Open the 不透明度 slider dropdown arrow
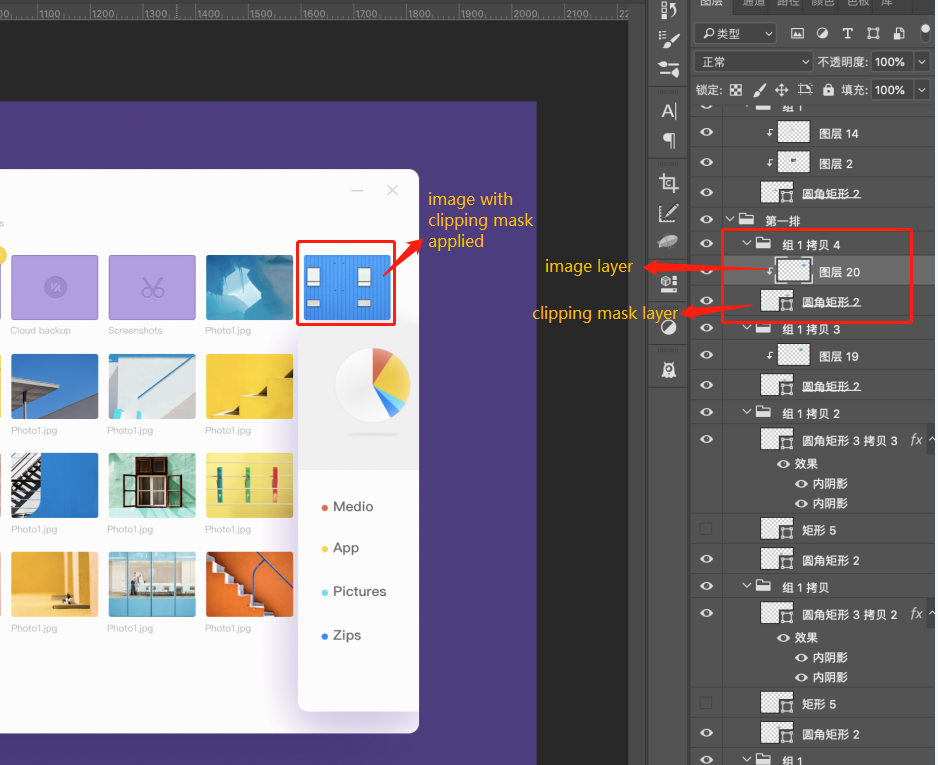 point(922,62)
